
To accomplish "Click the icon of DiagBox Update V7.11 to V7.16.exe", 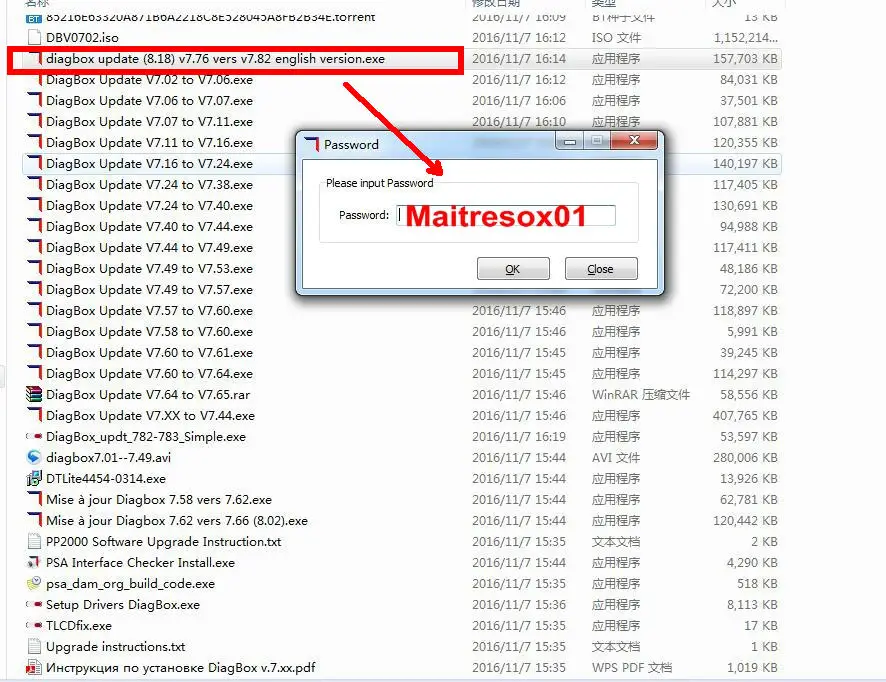I will pos(34,142).
